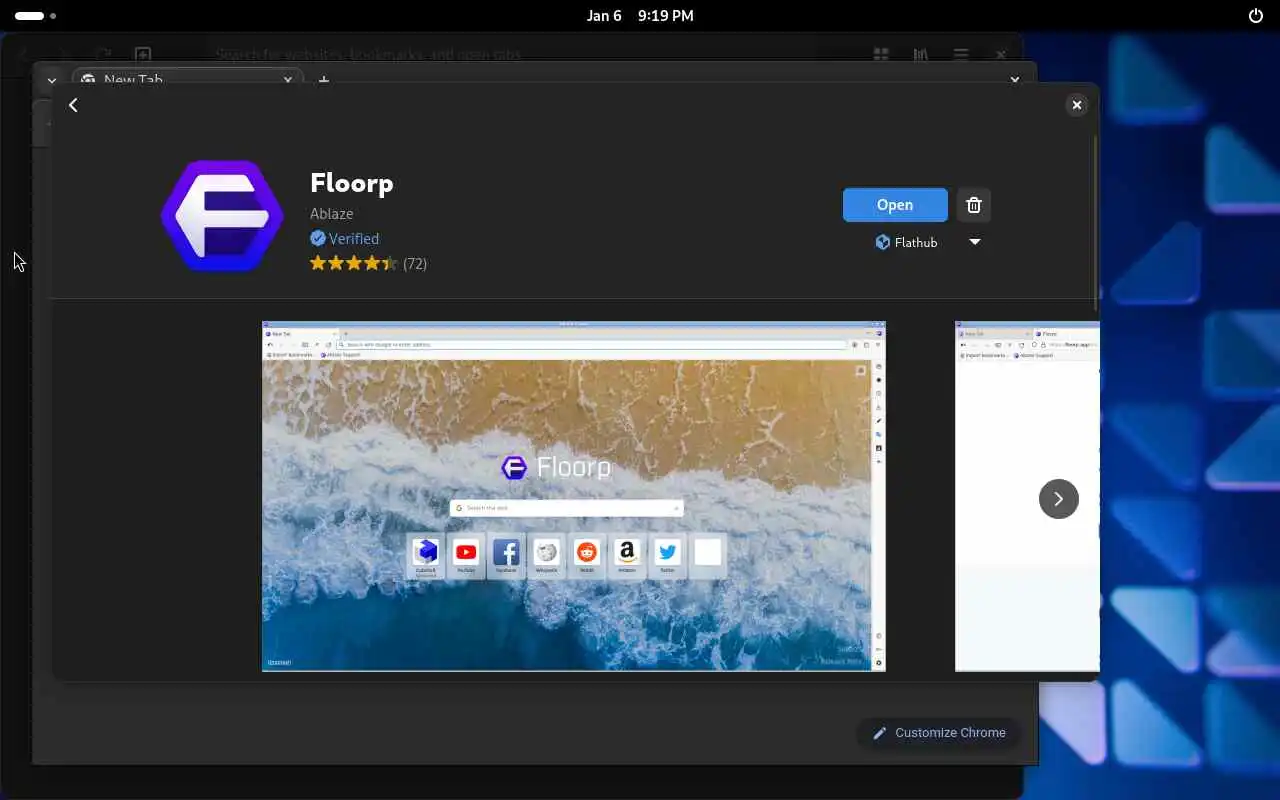Add a new tab in Chrome
Viewport: 1280px width, 800px height.
pyautogui.click(x=324, y=79)
